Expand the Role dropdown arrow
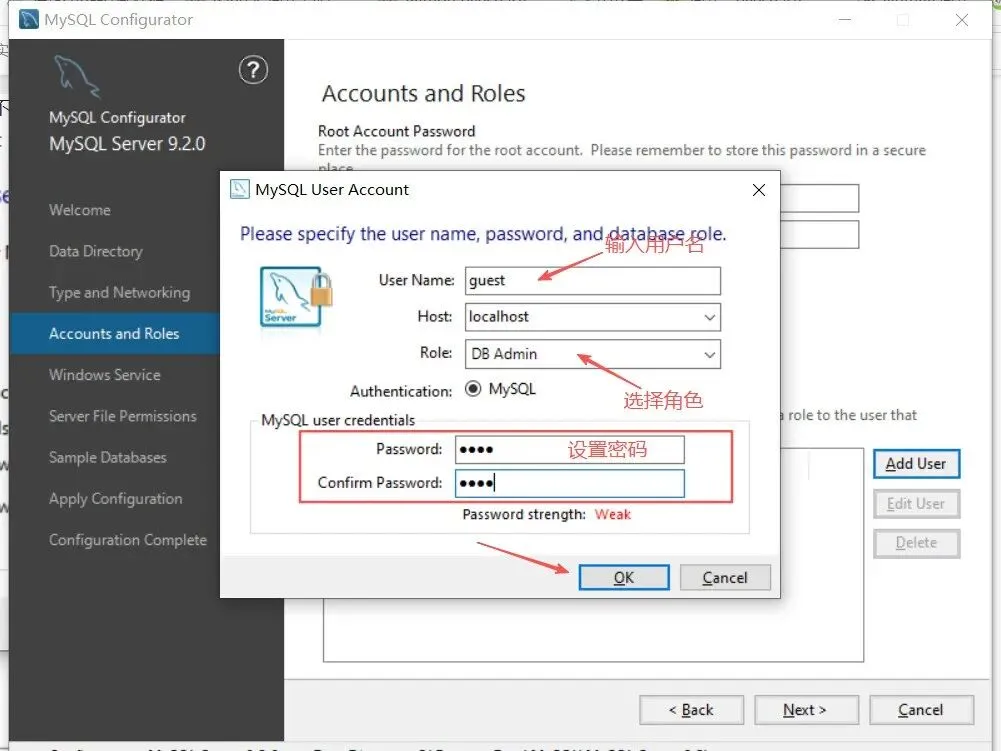Screen dimensions: 1001x751 [x=709, y=354]
